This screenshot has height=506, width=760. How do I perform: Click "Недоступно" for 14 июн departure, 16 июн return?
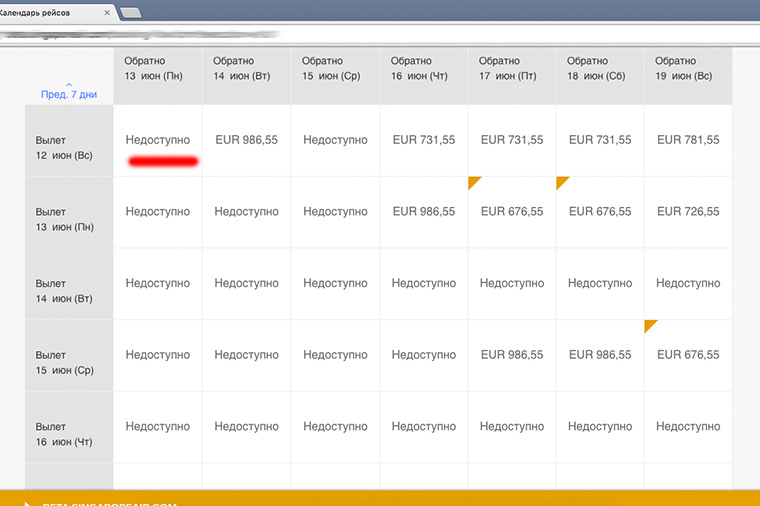click(x=424, y=284)
